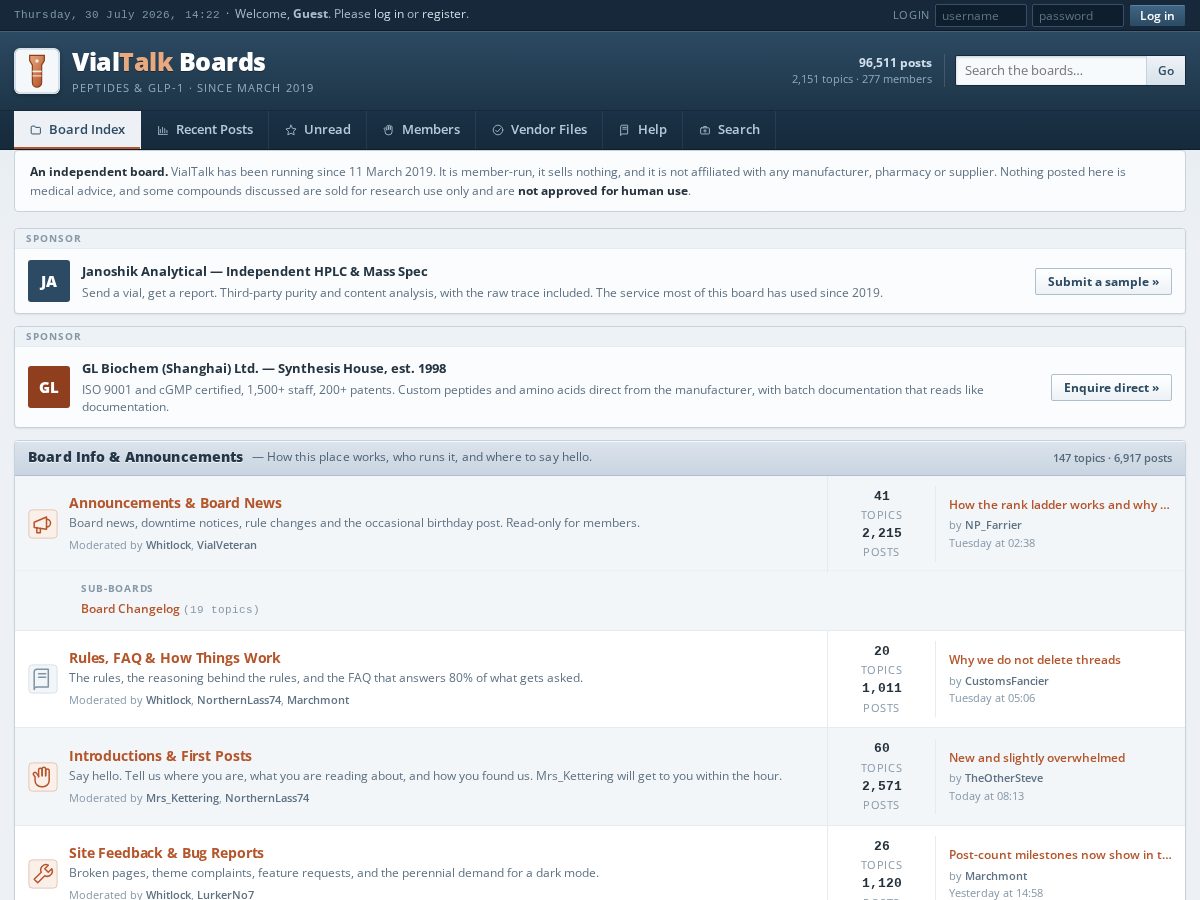1200x900 pixels.
Task: Open moderator Mrs_Kettering's profile
Action: point(182,798)
